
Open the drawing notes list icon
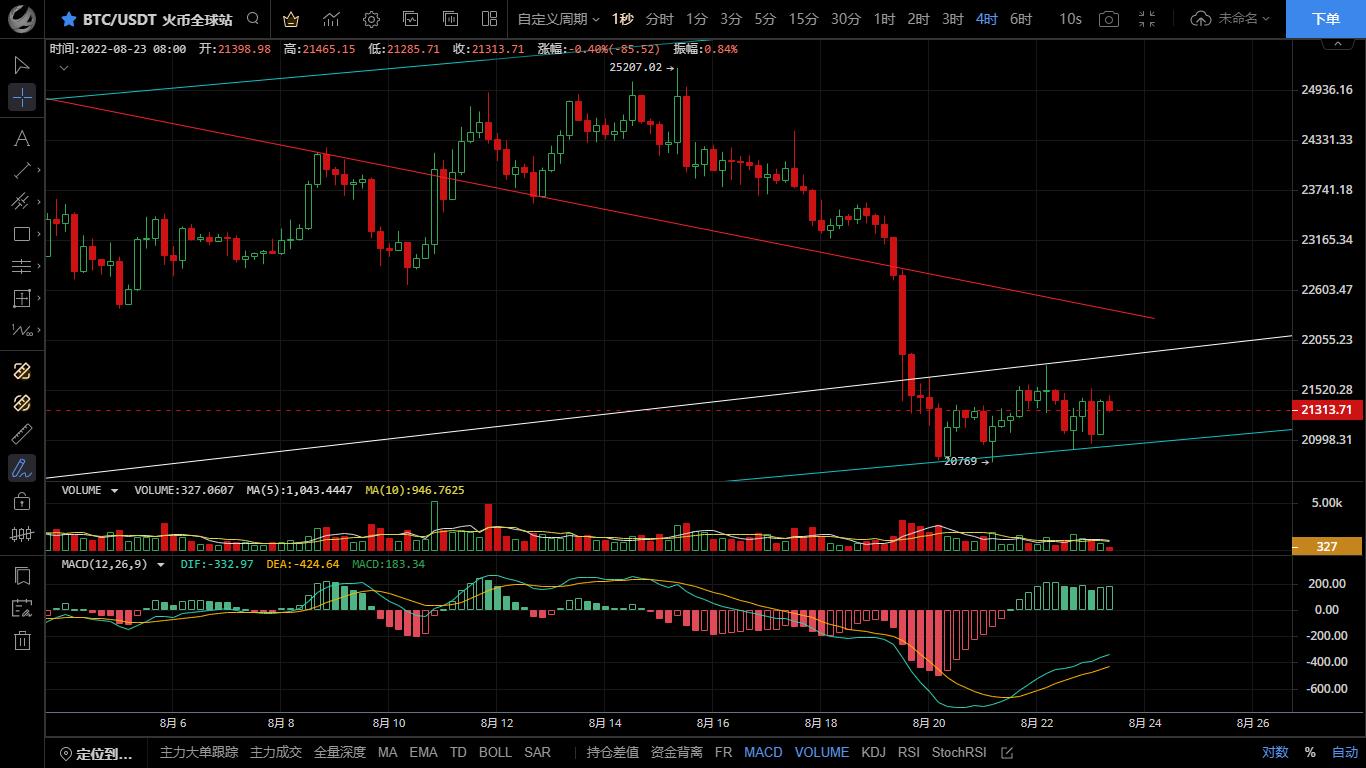tap(21, 608)
